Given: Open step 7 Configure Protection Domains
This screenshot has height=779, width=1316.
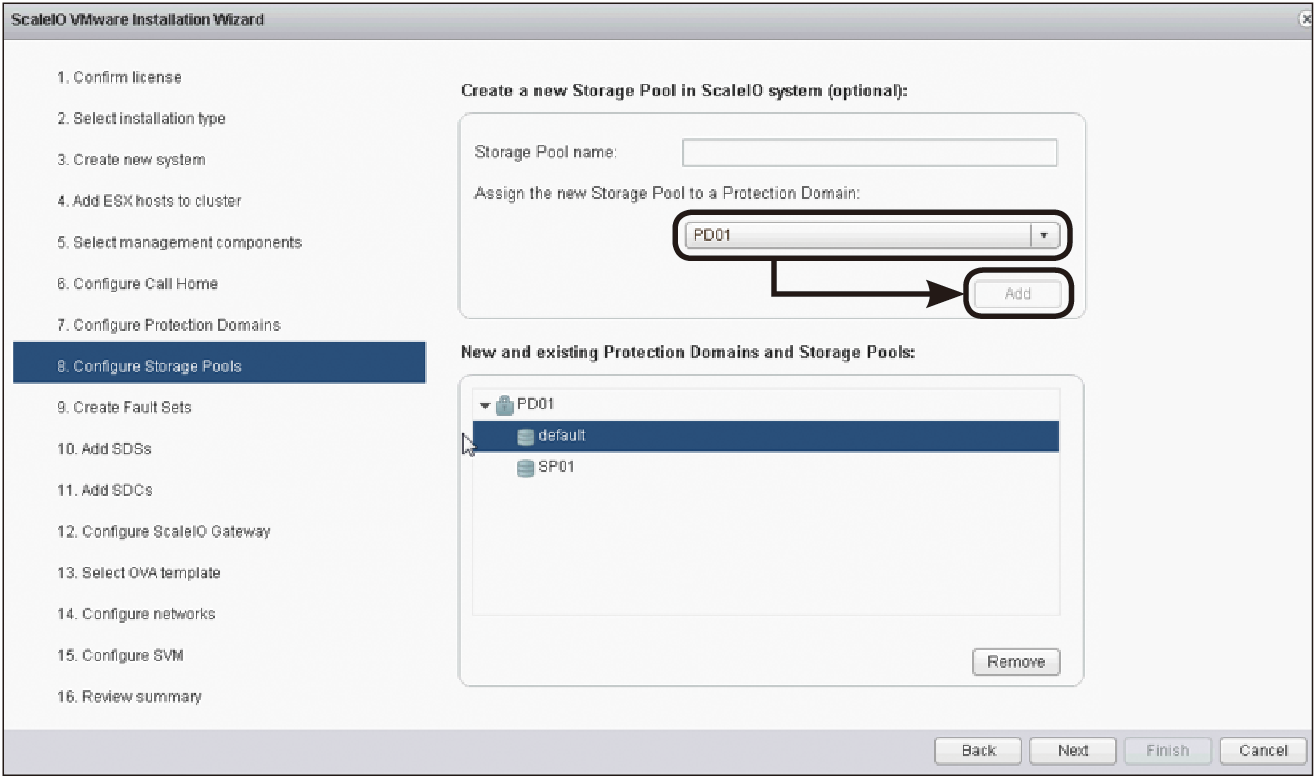Looking at the screenshot, I should point(168,325).
